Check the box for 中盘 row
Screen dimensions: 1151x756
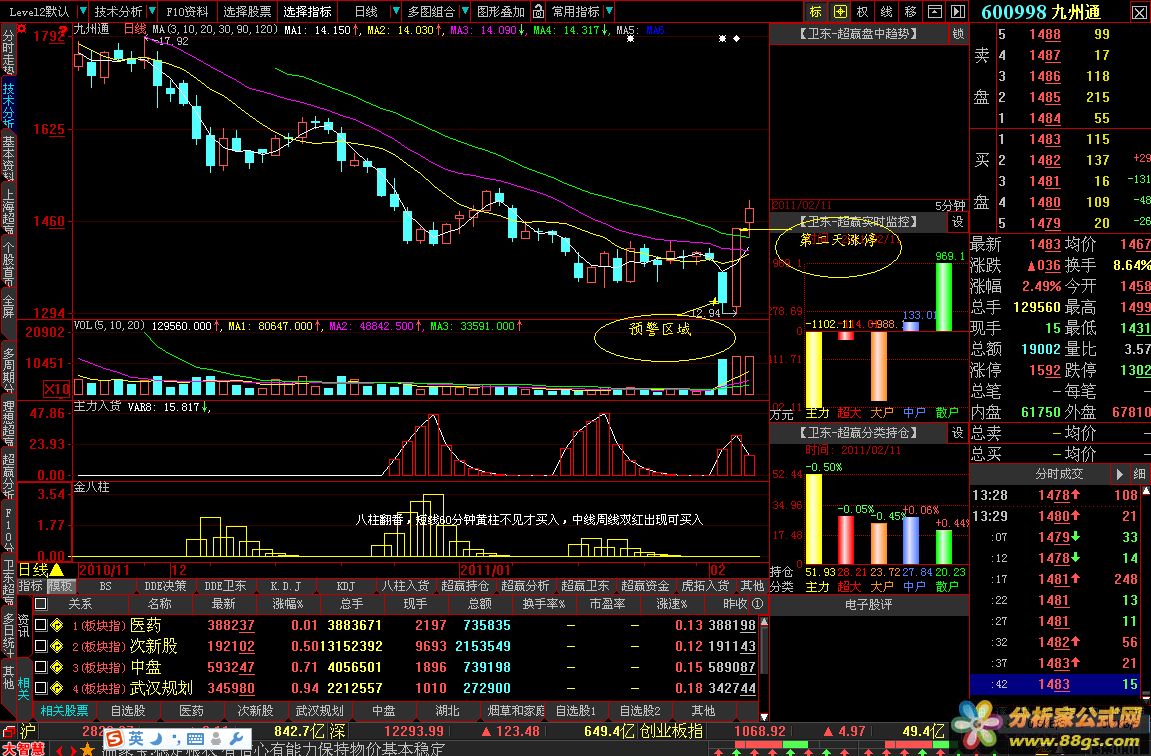[x=41, y=667]
